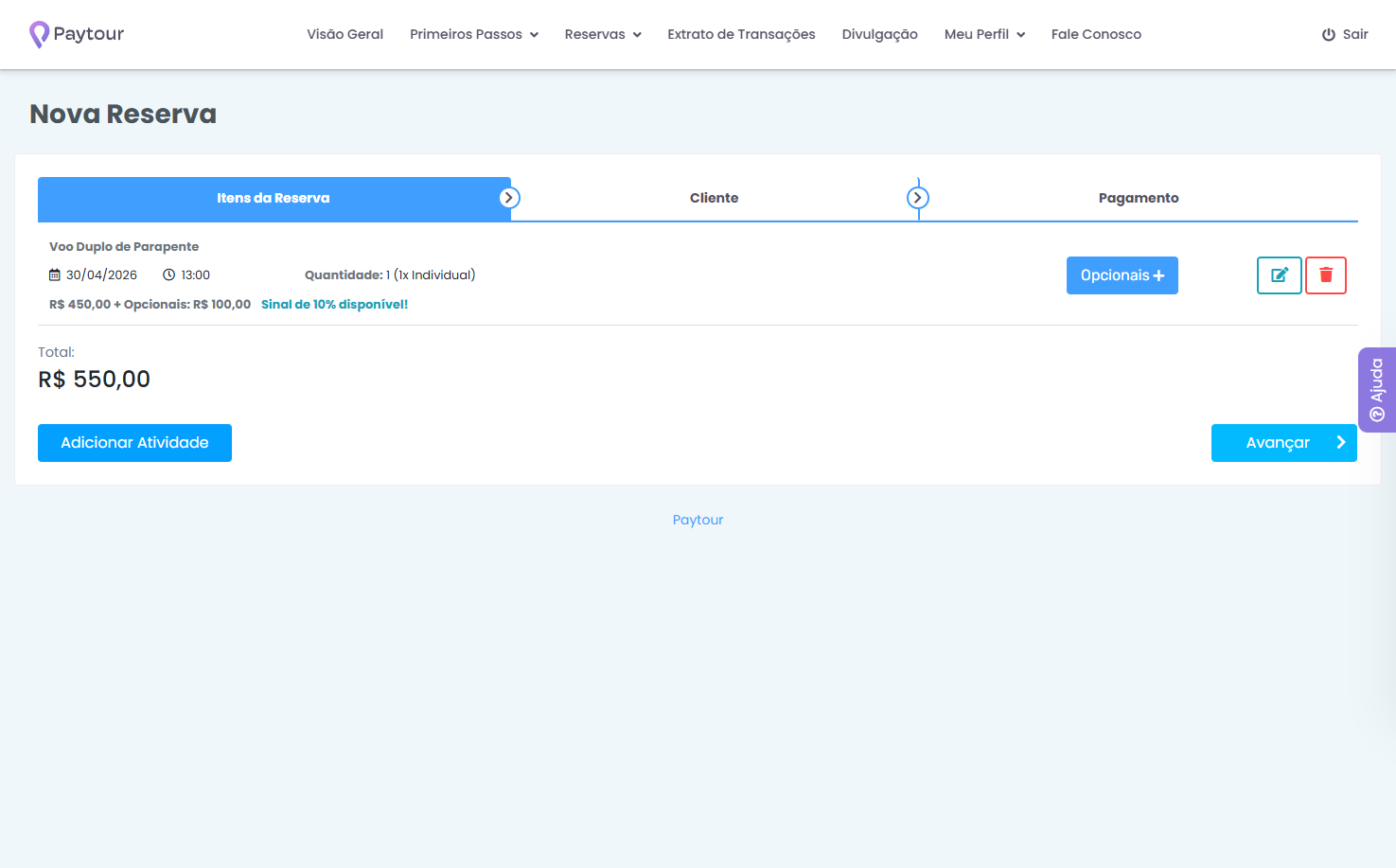Screen dimensions: 1396x868
Task: Click the Nova Reserva heading
Action: [x=123, y=114]
